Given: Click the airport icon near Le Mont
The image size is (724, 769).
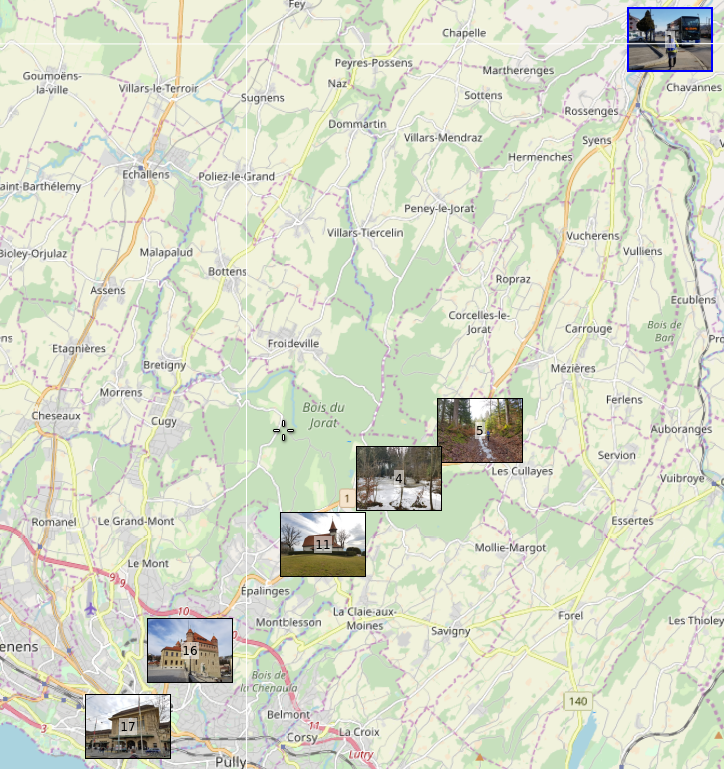Looking at the screenshot, I should pos(92,608).
